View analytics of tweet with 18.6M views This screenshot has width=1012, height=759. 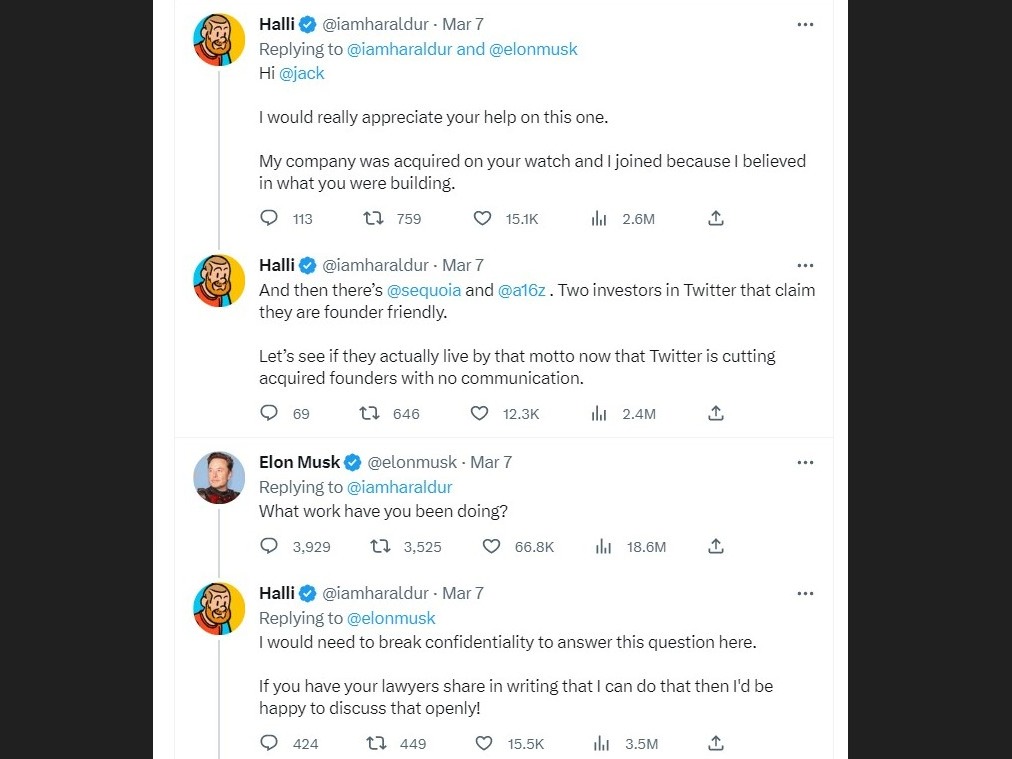[x=603, y=546]
